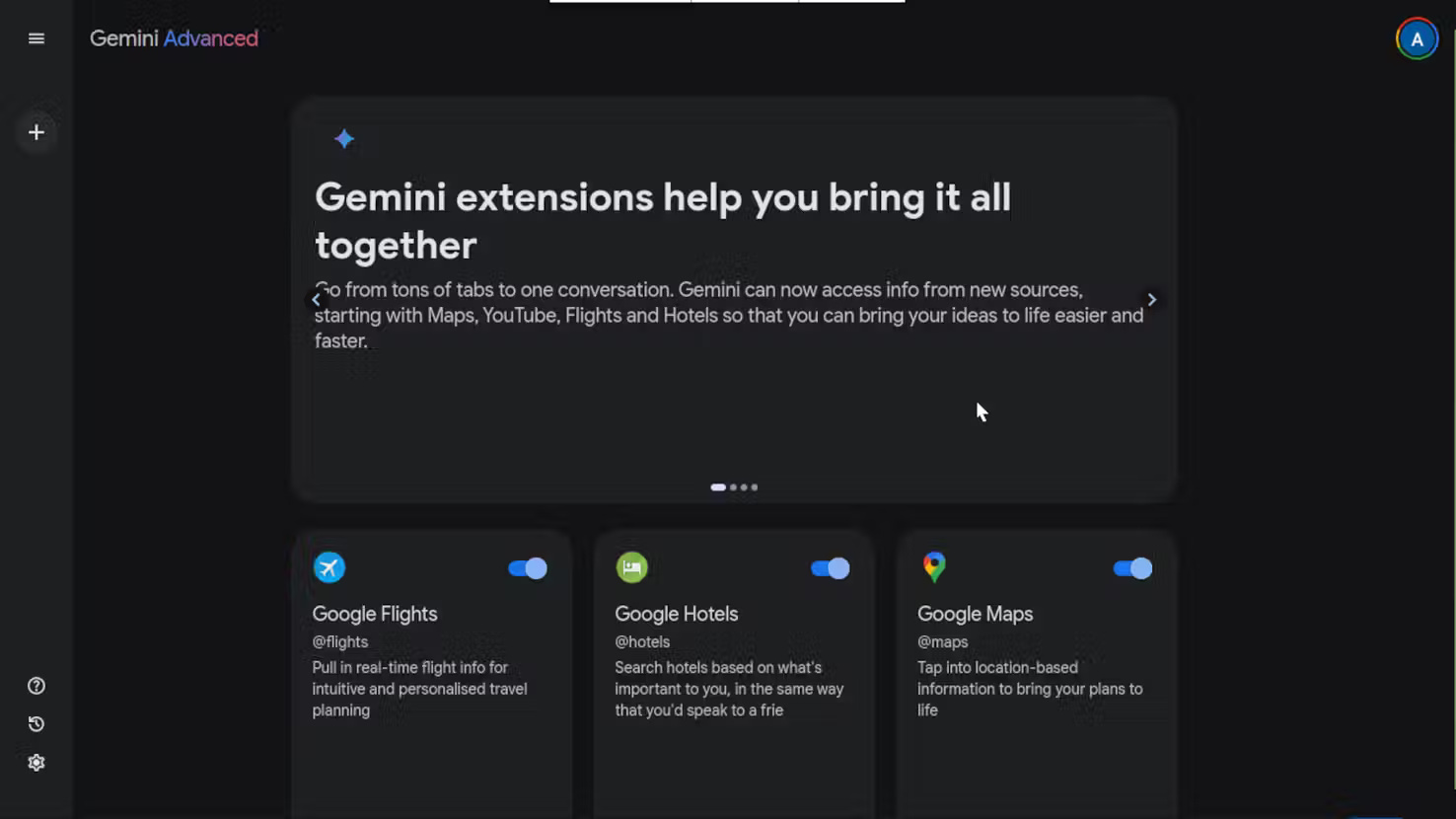Start a new chat with plus icon
Image resolution: width=1456 pixels, height=819 pixels.
coord(36,132)
